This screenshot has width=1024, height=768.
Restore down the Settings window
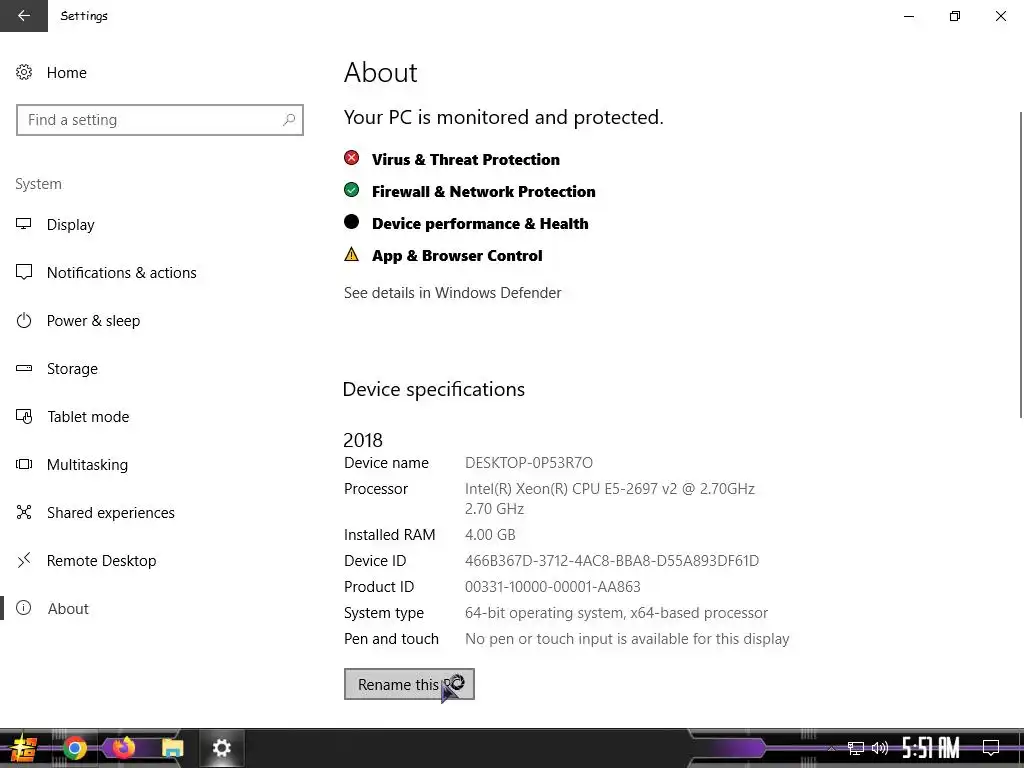955,16
